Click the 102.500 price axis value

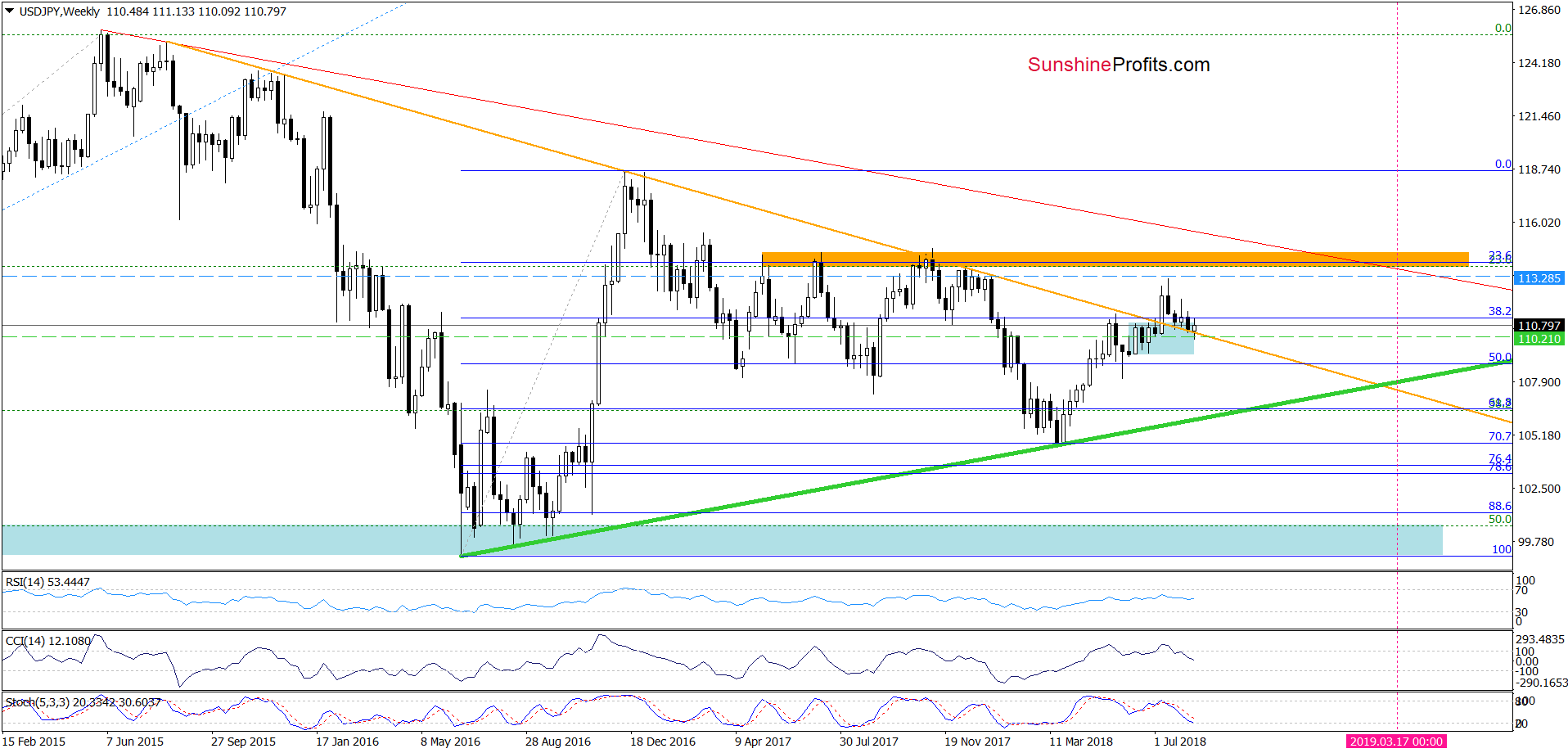coord(1539,489)
